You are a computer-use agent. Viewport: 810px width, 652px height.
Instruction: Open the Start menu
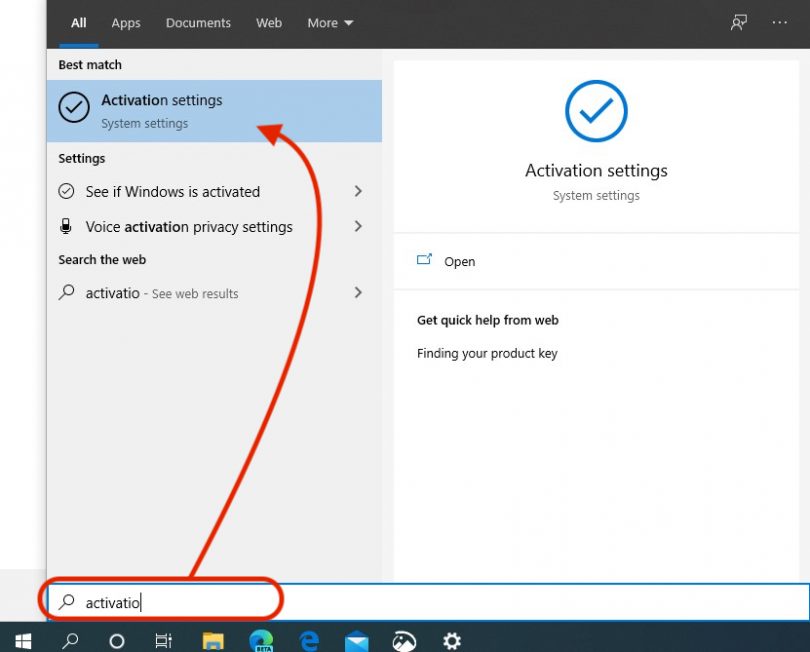pyautogui.click(x=22, y=640)
